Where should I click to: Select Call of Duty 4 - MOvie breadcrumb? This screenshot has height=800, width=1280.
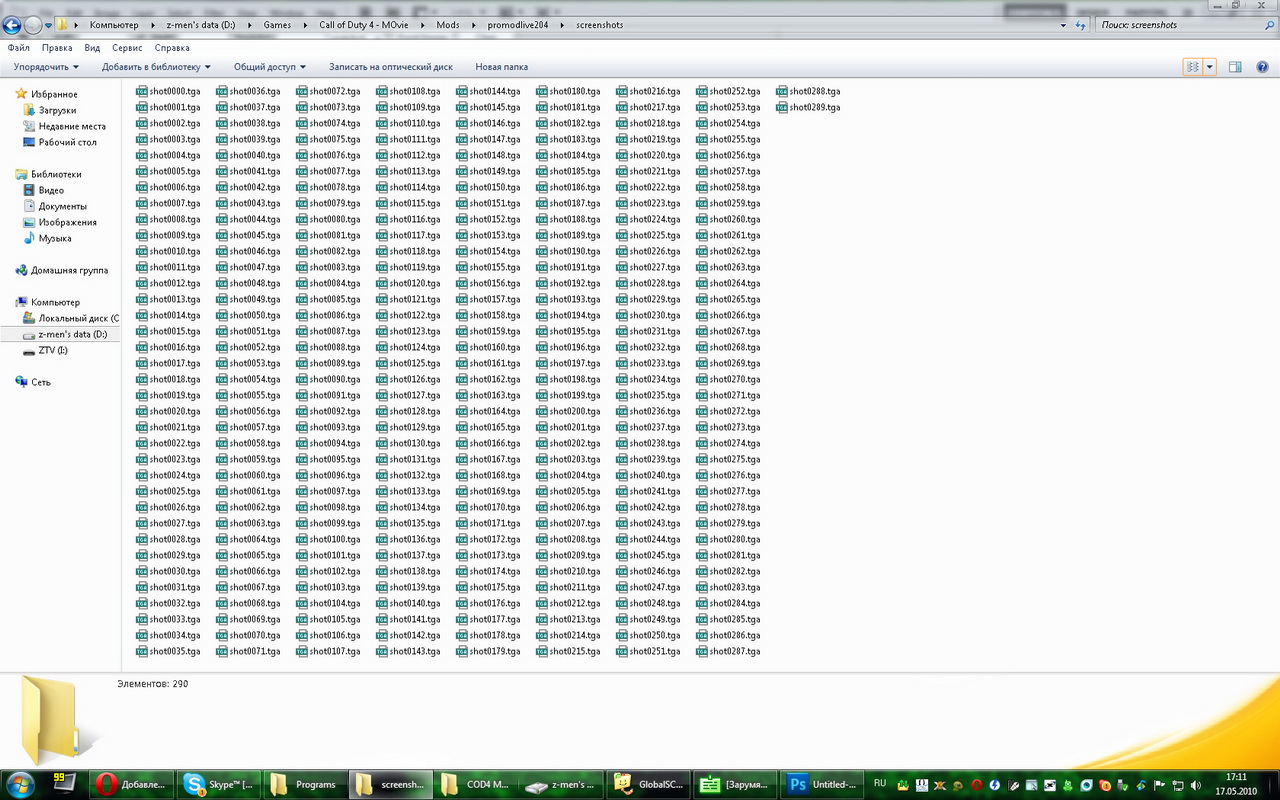click(364, 25)
